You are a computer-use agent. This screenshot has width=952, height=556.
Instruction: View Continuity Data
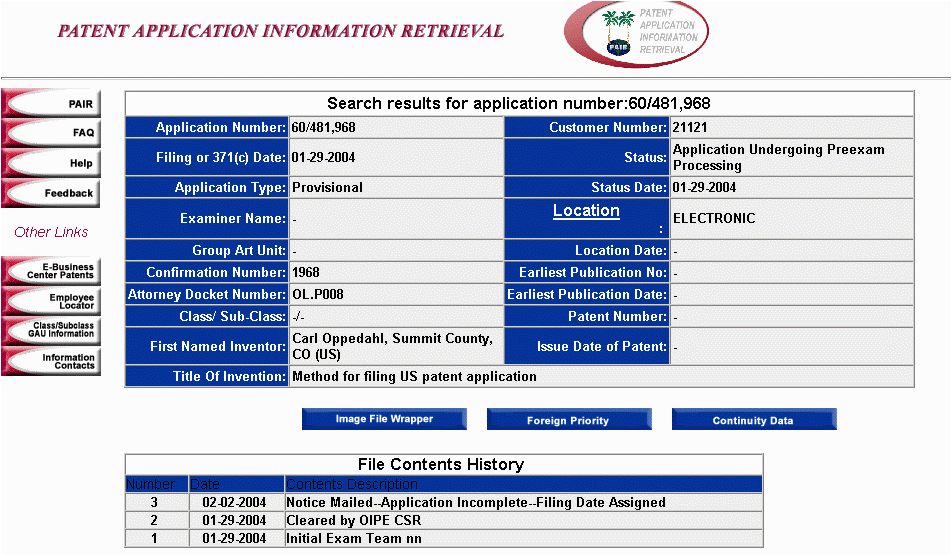pyautogui.click(x=753, y=421)
